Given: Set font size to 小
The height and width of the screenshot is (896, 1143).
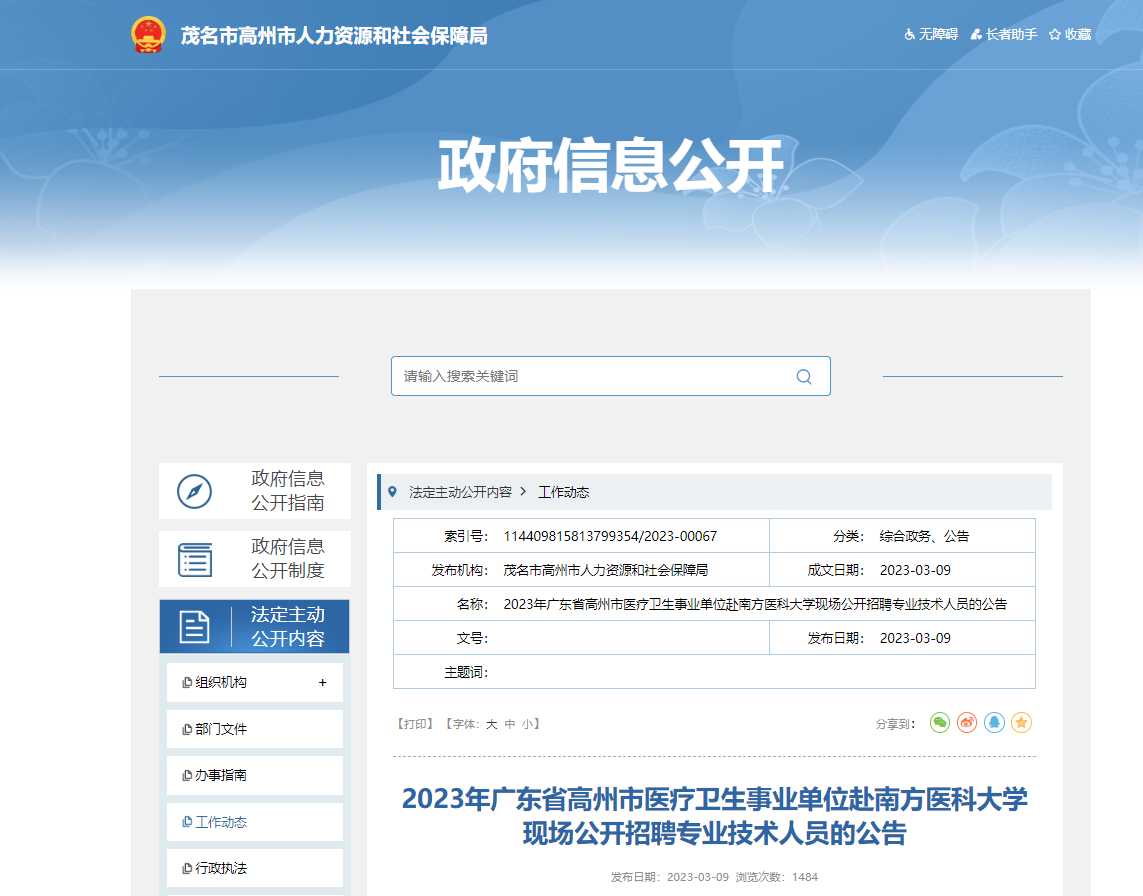Looking at the screenshot, I should [527, 724].
